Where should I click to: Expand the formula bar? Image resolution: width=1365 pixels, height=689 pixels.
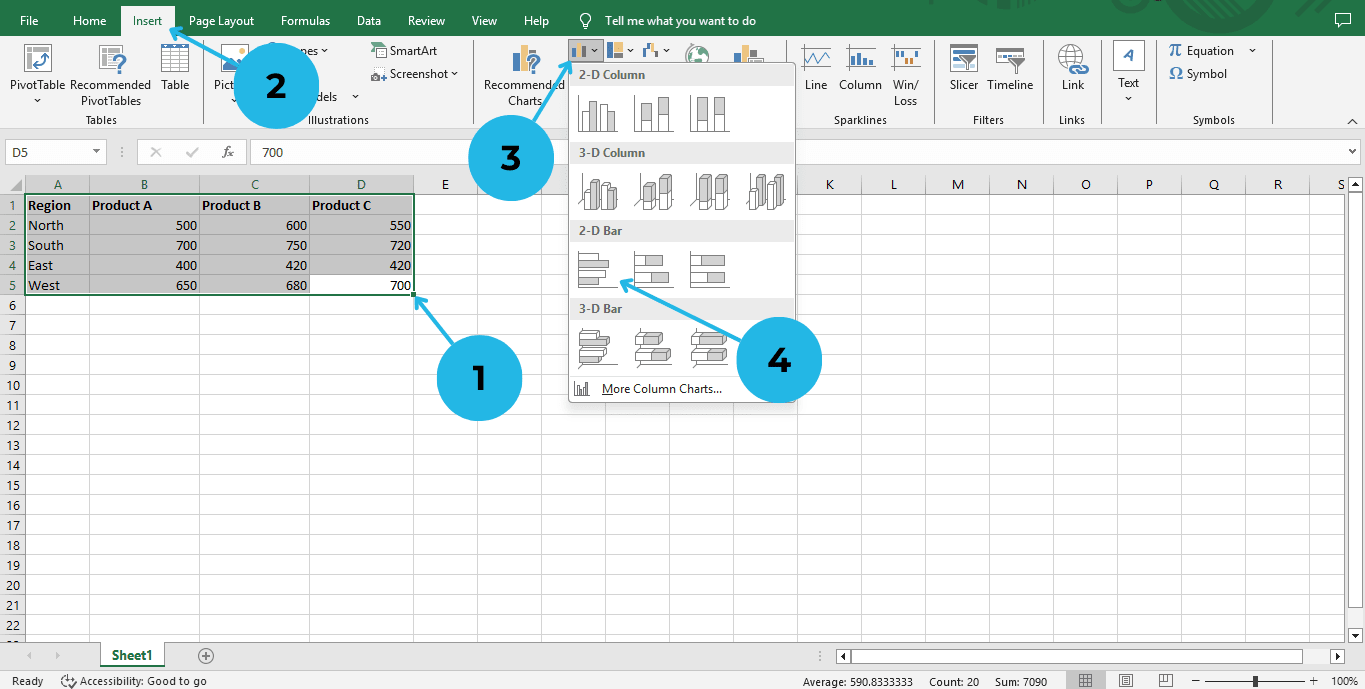click(x=1353, y=152)
